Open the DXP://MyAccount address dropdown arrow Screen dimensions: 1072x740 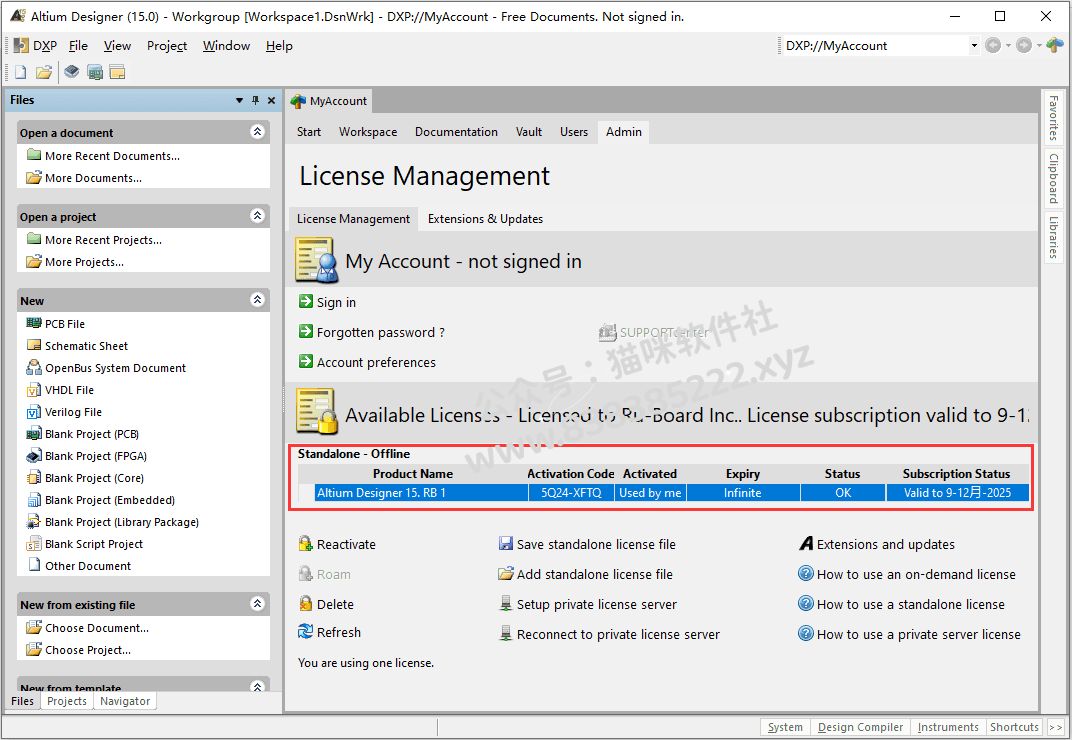coord(974,46)
